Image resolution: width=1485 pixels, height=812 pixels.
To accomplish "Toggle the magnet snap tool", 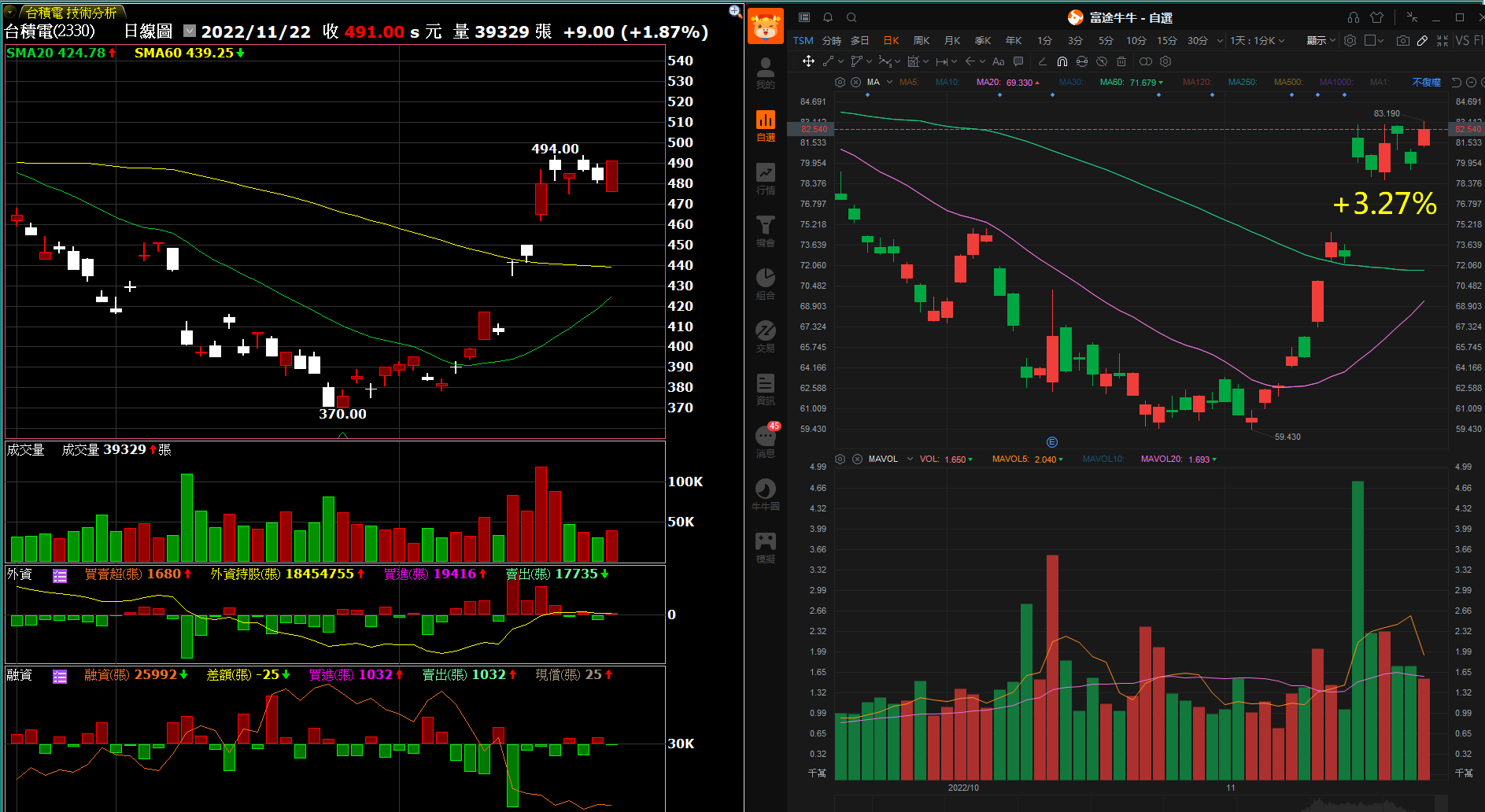I will pyautogui.click(x=1062, y=61).
